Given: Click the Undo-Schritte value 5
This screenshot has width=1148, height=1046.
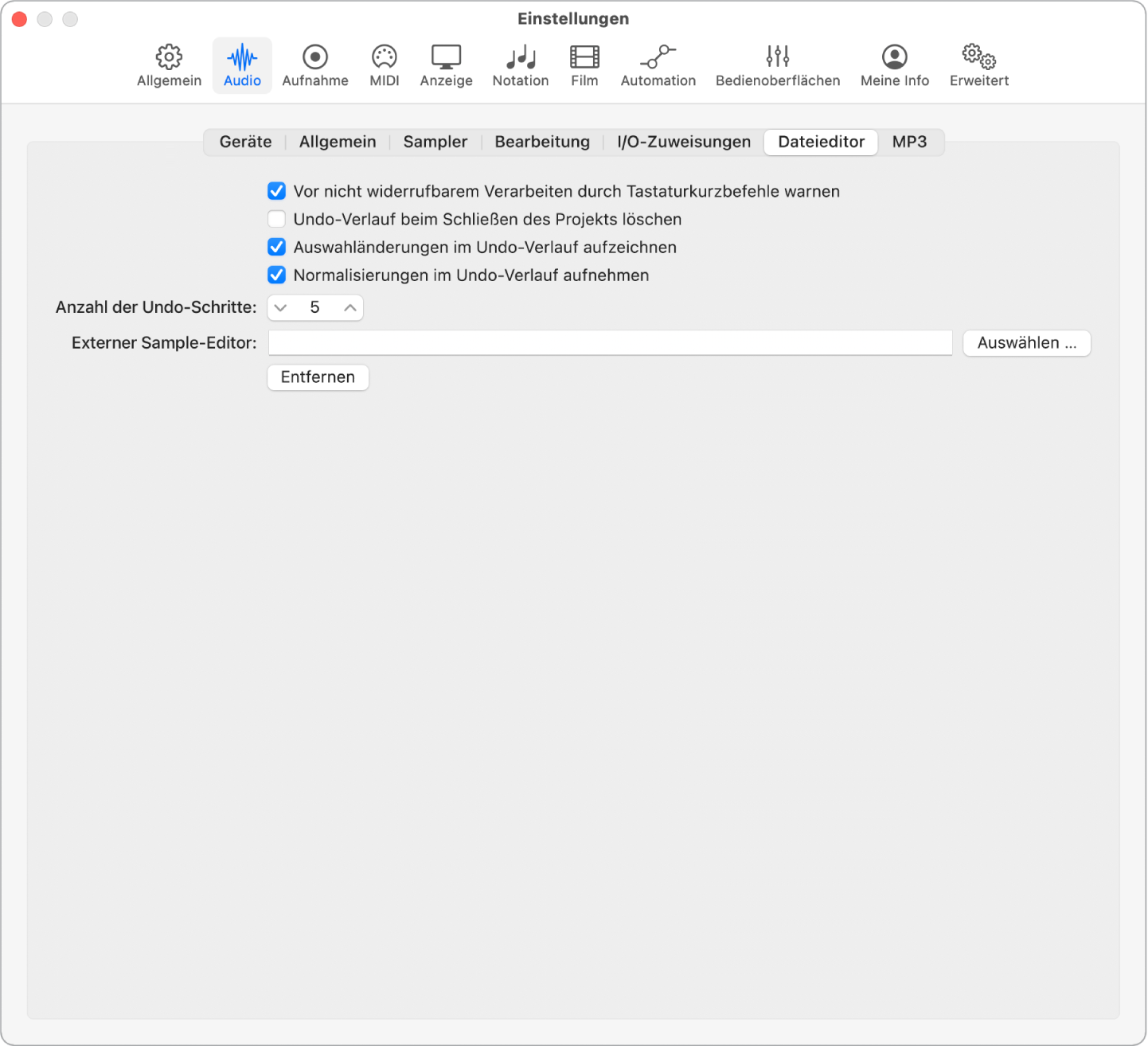Looking at the screenshot, I should tap(314, 307).
